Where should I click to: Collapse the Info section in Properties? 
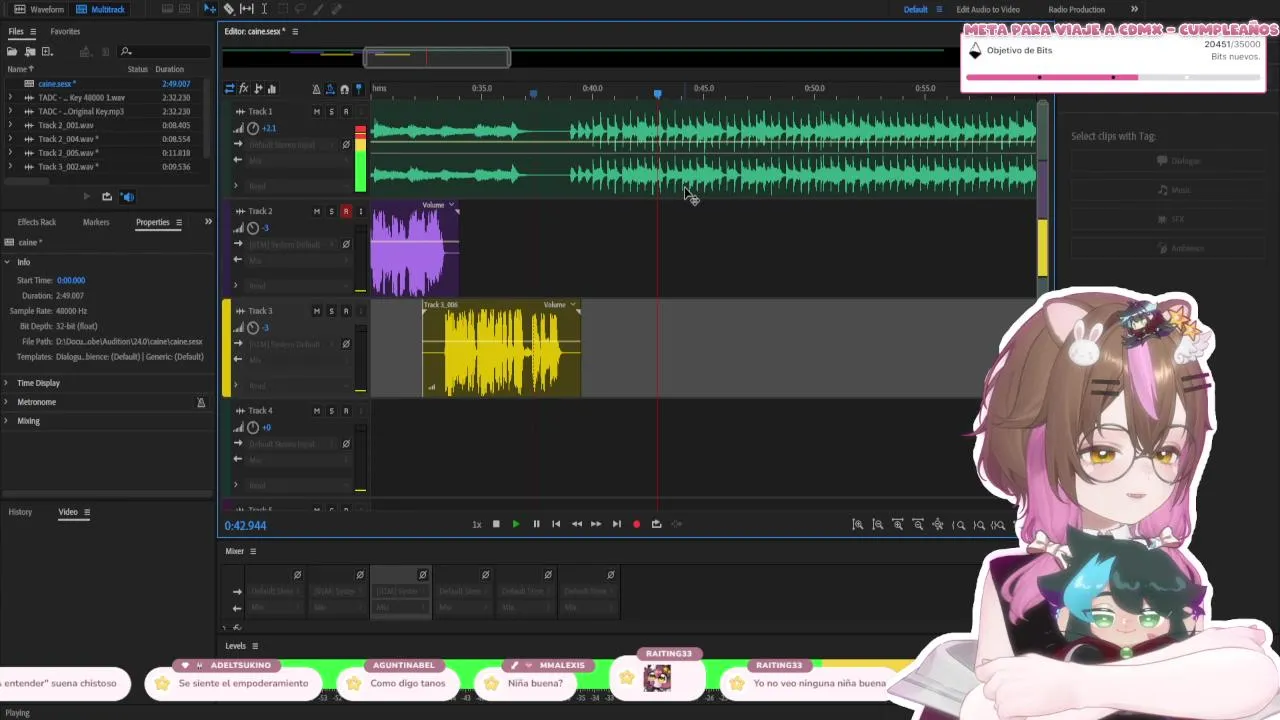pos(7,262)
